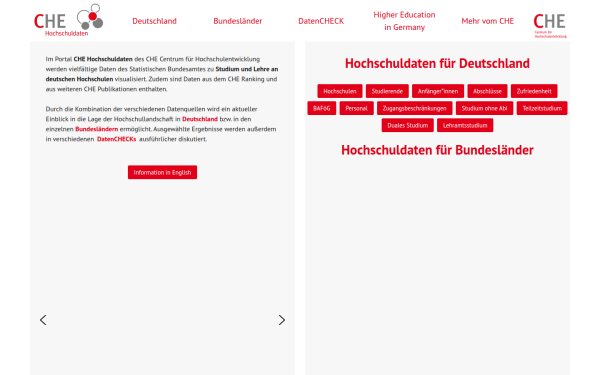
Task: Open the Zugangsbeschränkungen button
Action: coord(414,108)
